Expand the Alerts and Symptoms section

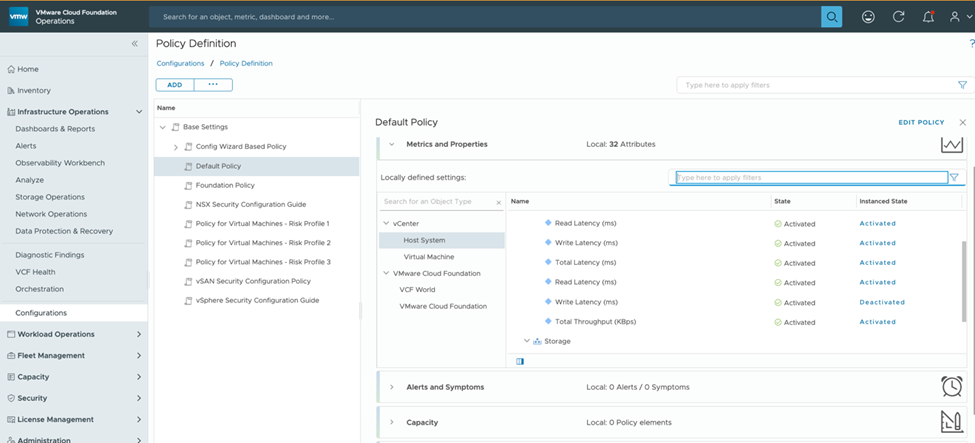click(391, 387)
